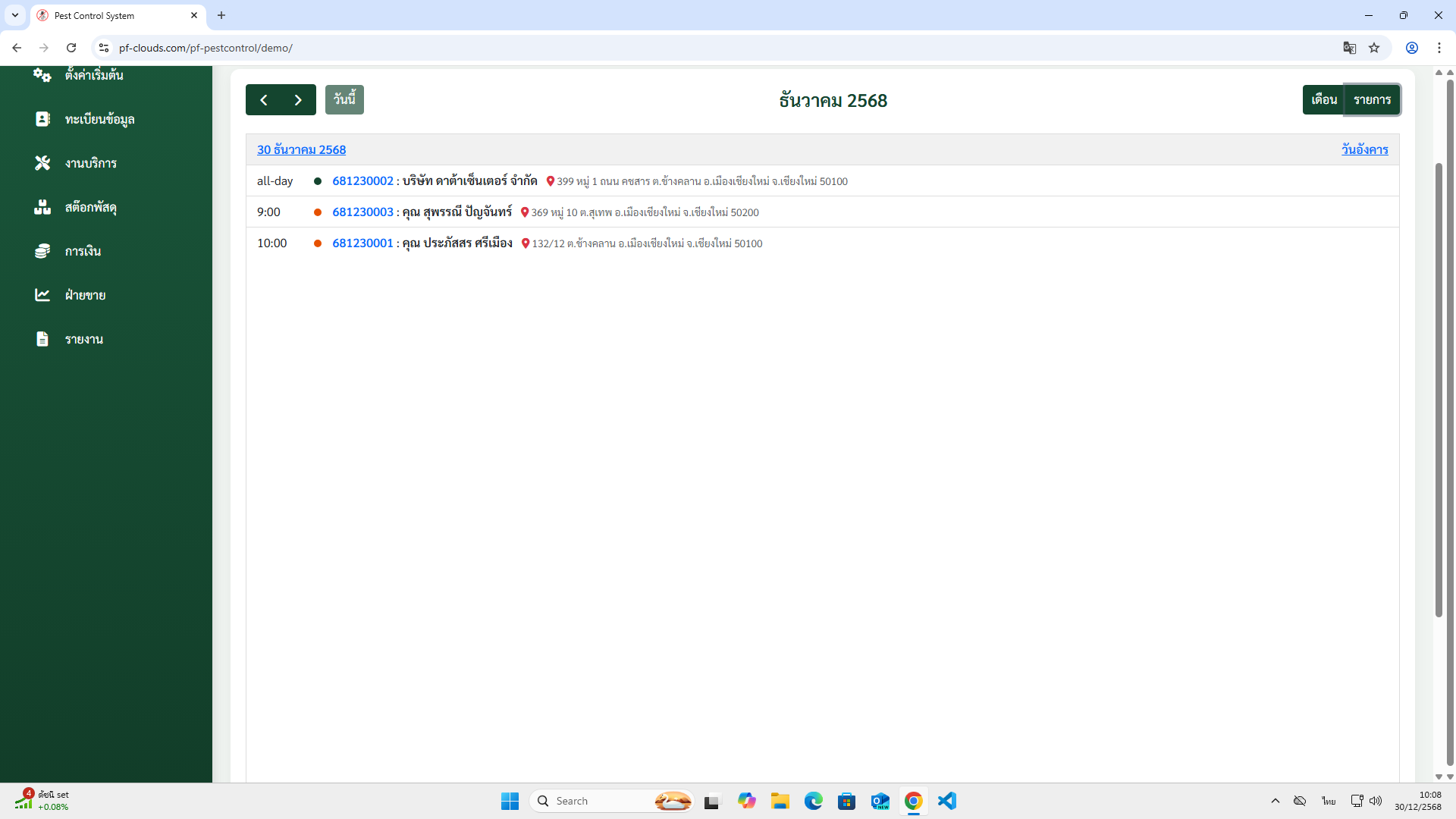1456x819 pixels.
Task: Click the 30 ธันวาคม 2568 date link
Action: [301, 150]
